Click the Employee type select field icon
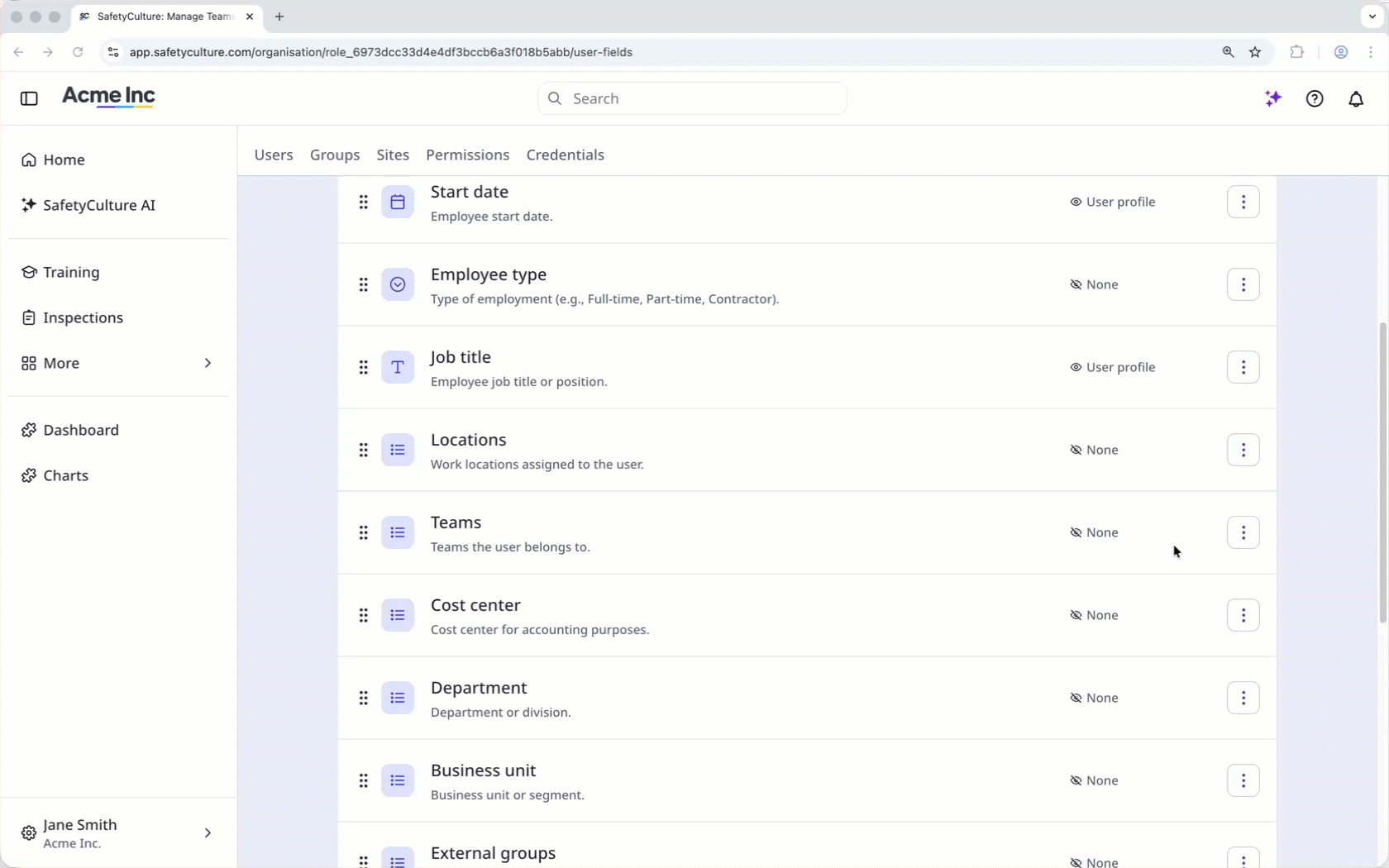Image resolution: width=1389 pixels, height=868 pixels. click(x=398, y=284)
